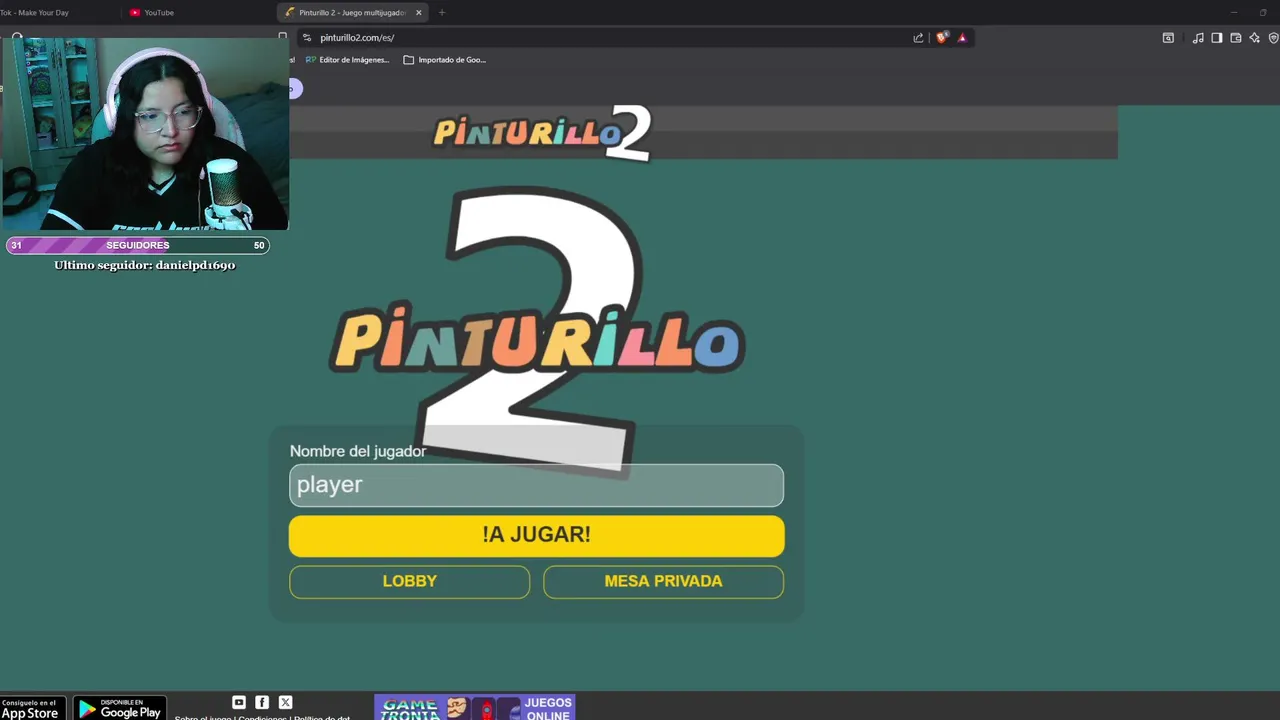The width and height of the screenshot is (1280, 720).
Task: Open the Brave Wallet icon
Action: coord(1236,38)
